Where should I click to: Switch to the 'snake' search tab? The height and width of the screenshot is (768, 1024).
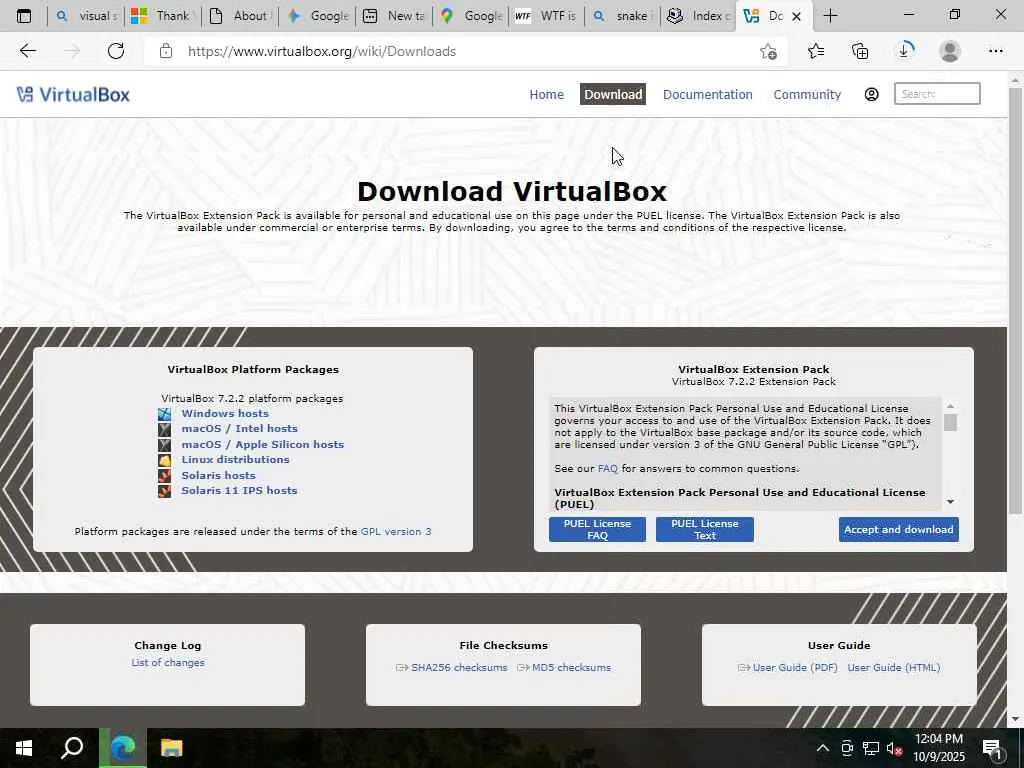(622, 16)
